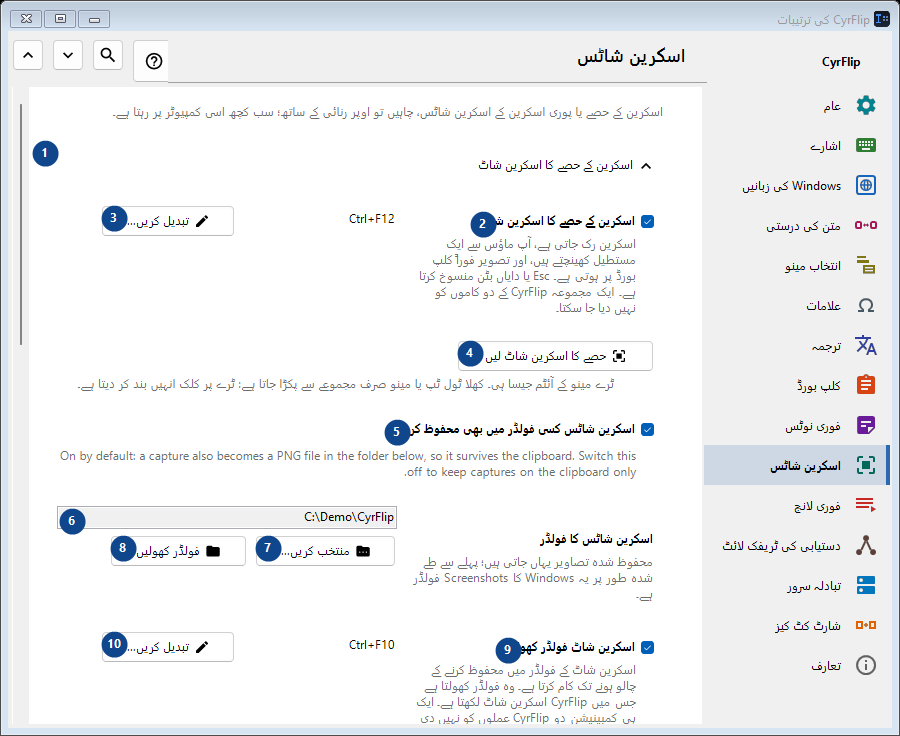This screenshot has height=736, width=900.
Task: Switch to ترجمہ settings page
Action: [x=797, y=345]
